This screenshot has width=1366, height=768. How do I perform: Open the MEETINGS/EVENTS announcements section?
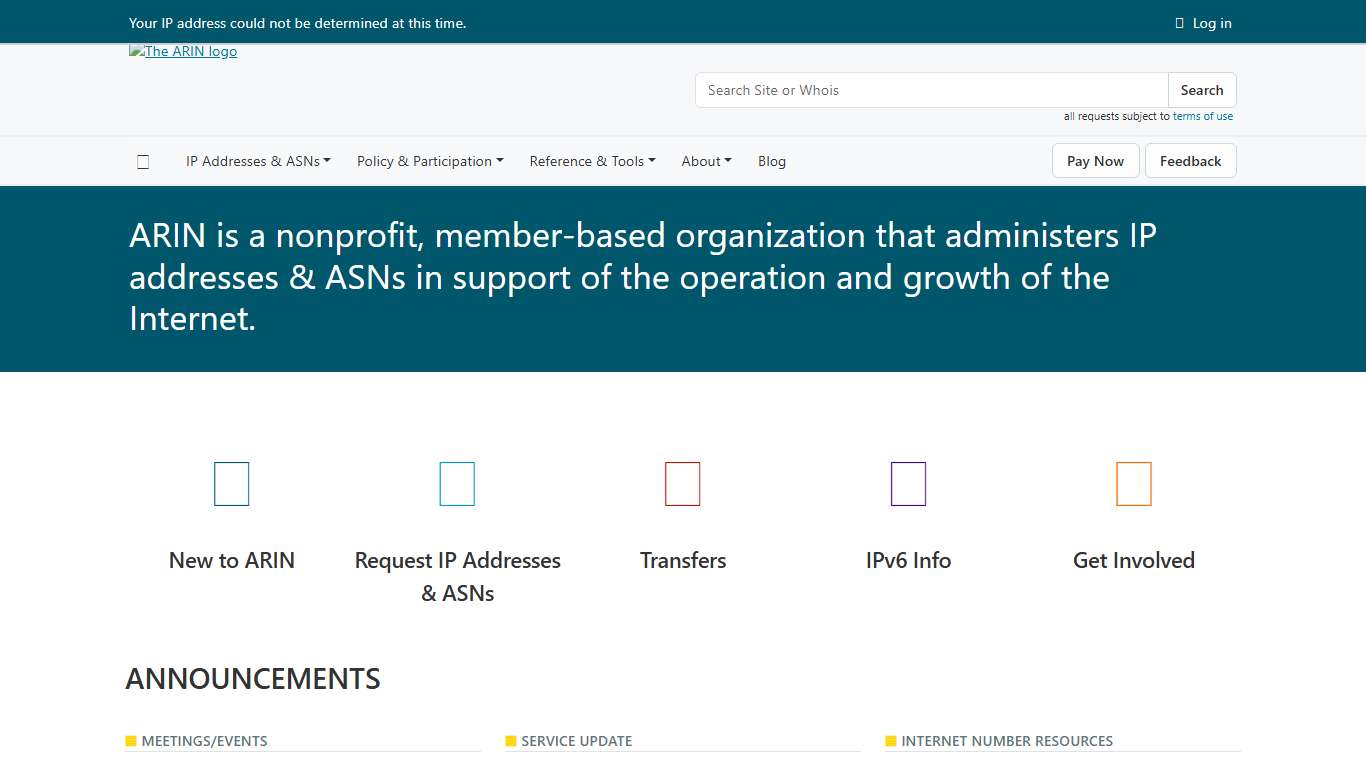click(203, 741)
